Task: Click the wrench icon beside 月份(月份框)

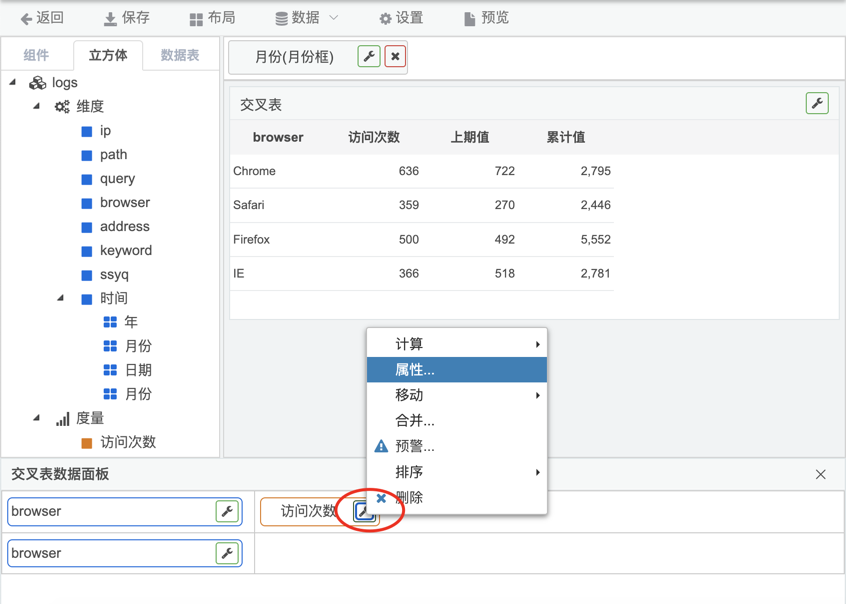Action: pos(369,57)
